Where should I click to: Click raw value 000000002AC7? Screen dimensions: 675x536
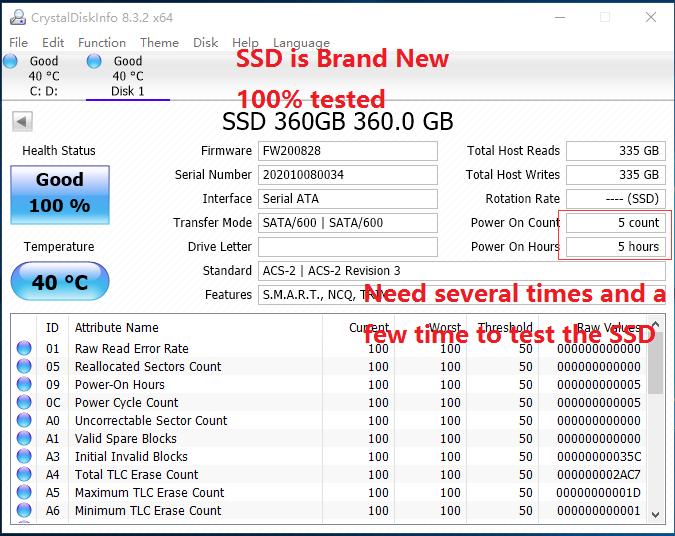[x=599, y=475]
